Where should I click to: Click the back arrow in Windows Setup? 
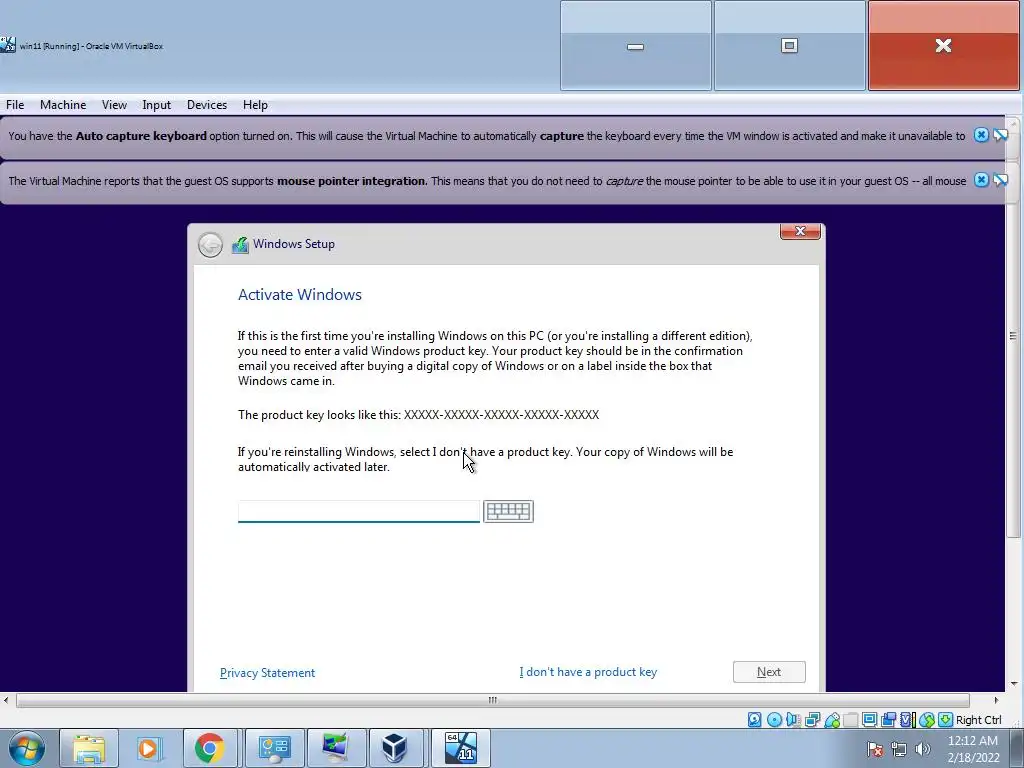coord(210,245)
